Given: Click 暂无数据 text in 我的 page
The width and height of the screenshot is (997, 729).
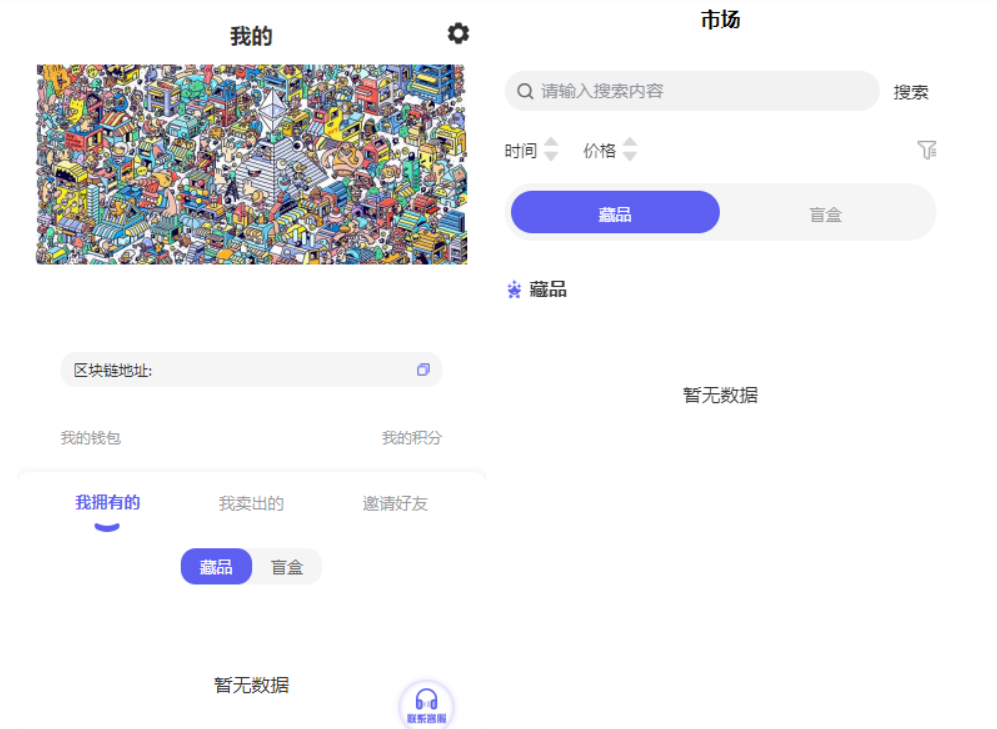Looking at the screenshot, I should 251,685.
